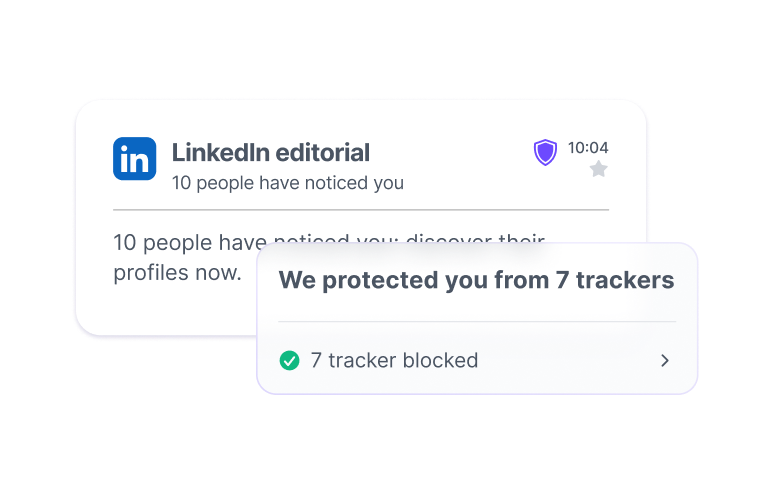Click the divider line below the email header
Viewport: 776px width, 500px height.
(360, 210)
